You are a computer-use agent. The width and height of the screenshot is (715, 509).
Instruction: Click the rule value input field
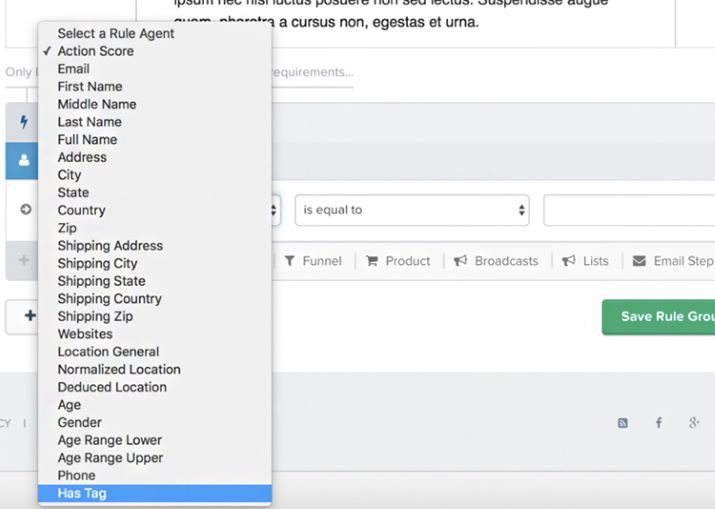click(629, 210)
